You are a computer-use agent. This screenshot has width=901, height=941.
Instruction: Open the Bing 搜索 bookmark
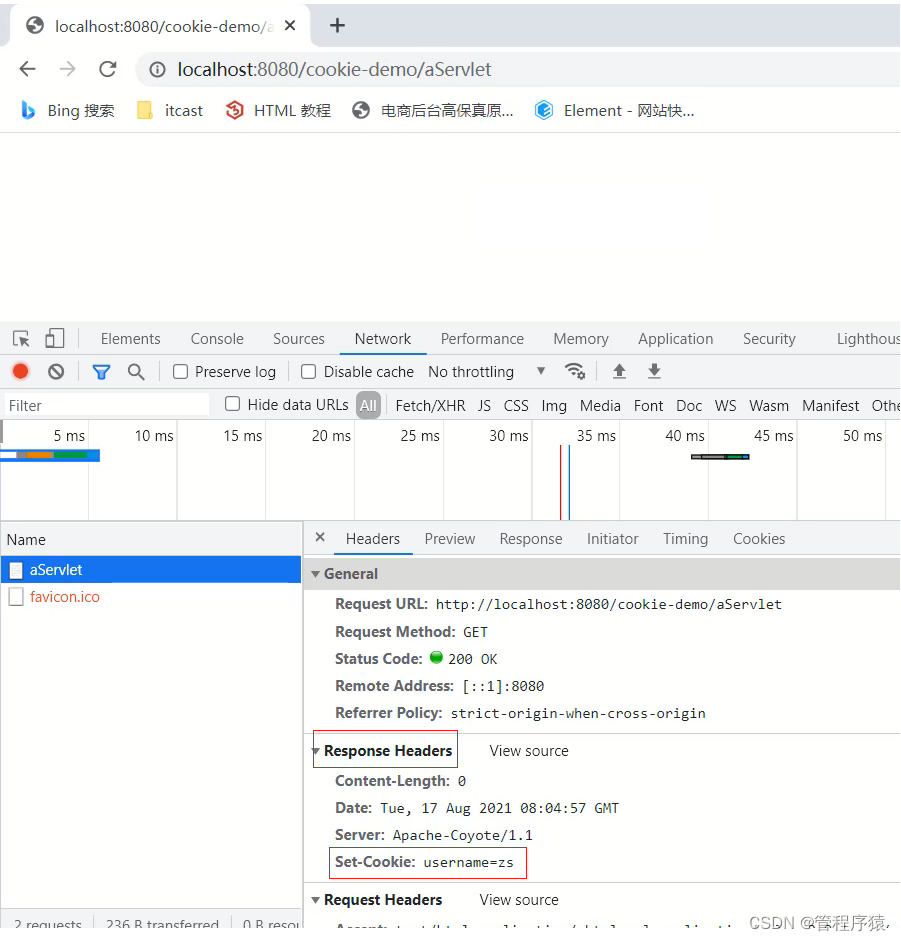pyautogui.click(x=67, y=110)
